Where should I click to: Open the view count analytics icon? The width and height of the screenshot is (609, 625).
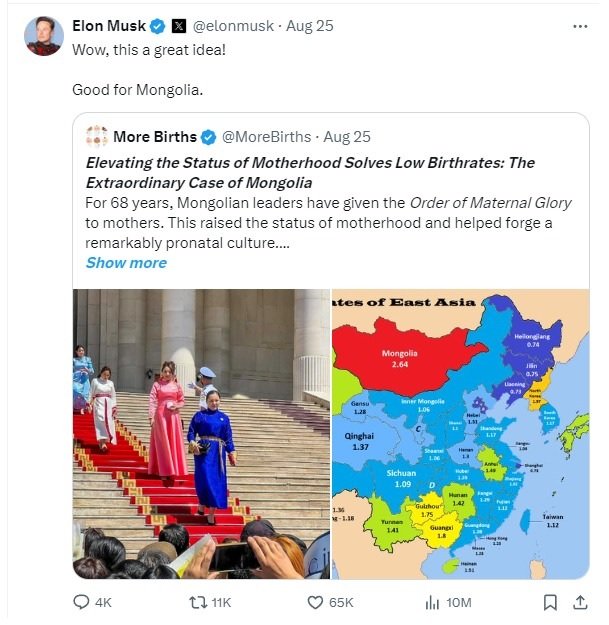(433, 602)
